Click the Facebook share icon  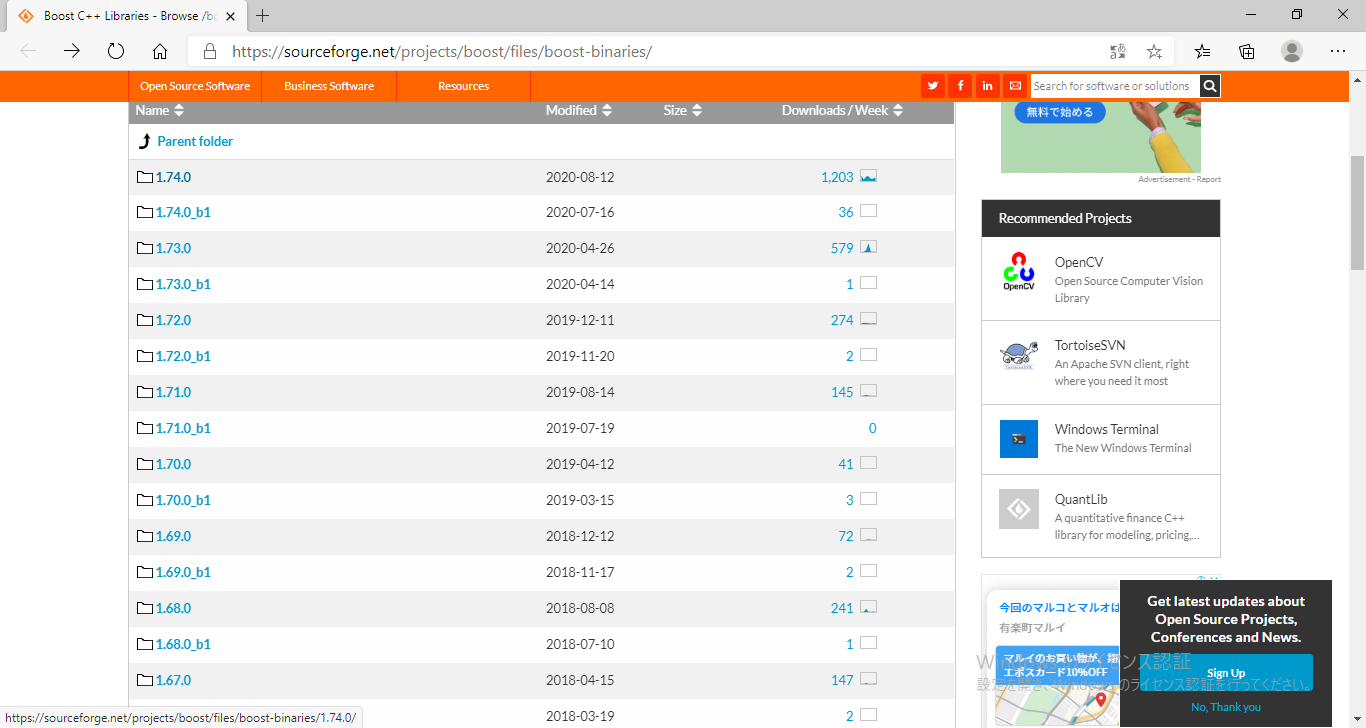[x=960, y=86]
